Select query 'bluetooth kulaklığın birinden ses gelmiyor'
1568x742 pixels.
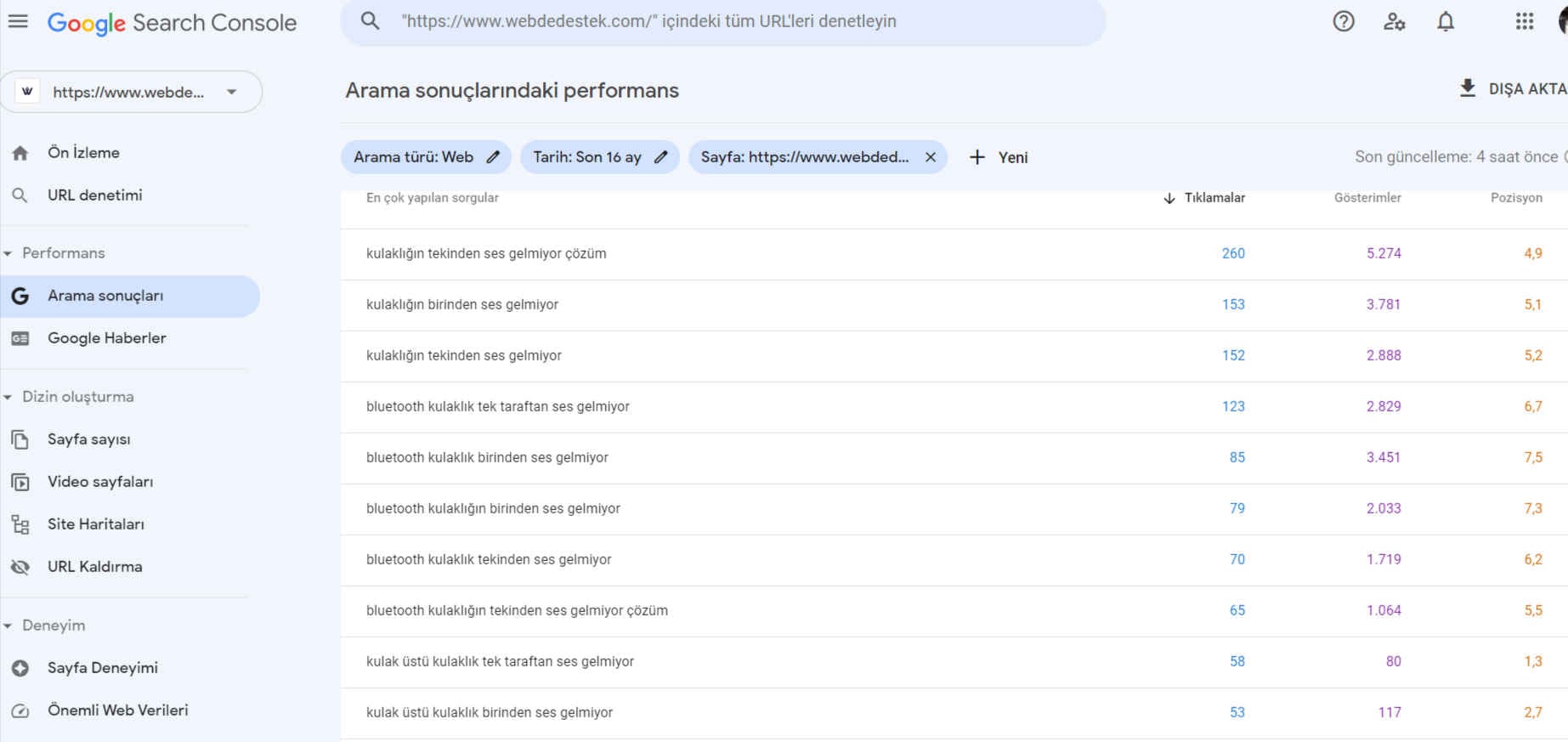tap(493, 508)
